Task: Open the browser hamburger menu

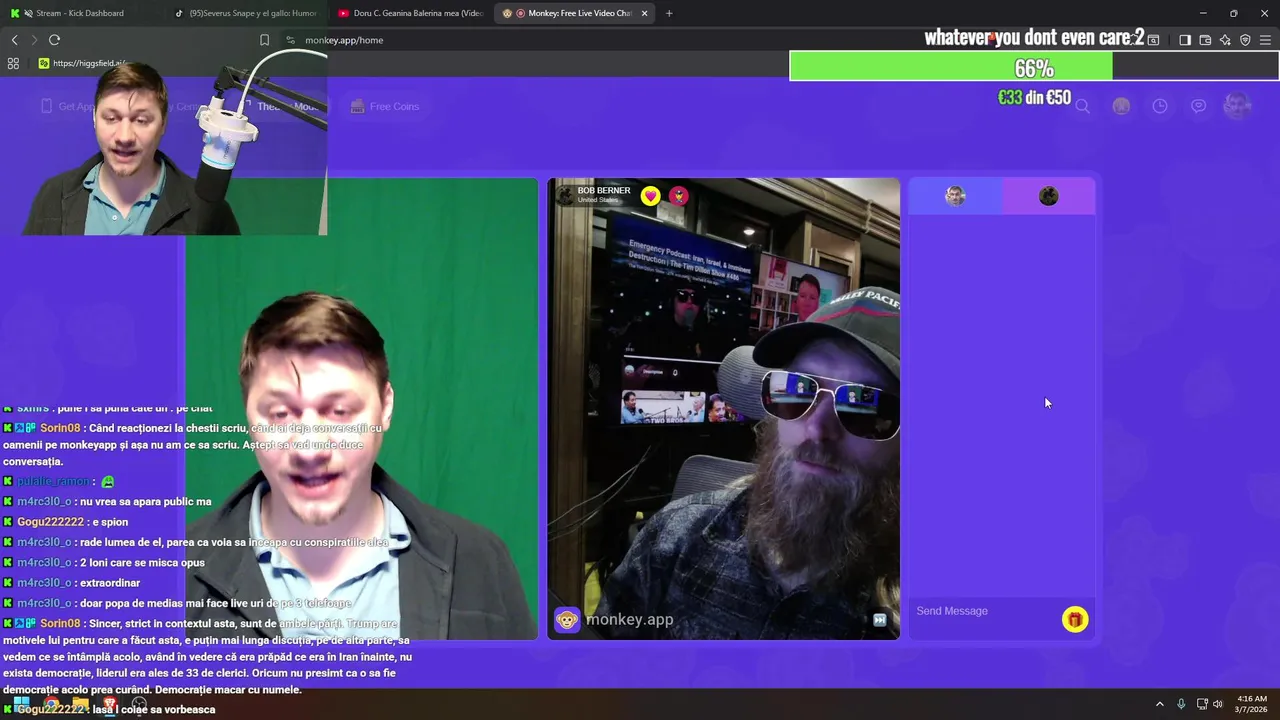Action: [x=1265, y=40]
